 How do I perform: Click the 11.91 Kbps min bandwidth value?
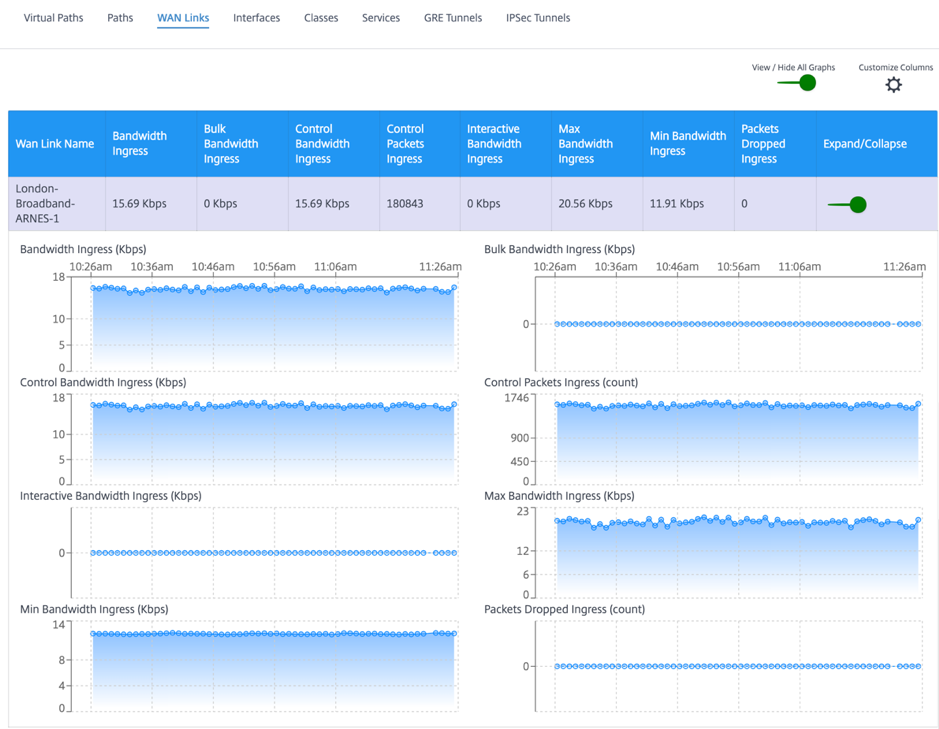coord(677,204)
